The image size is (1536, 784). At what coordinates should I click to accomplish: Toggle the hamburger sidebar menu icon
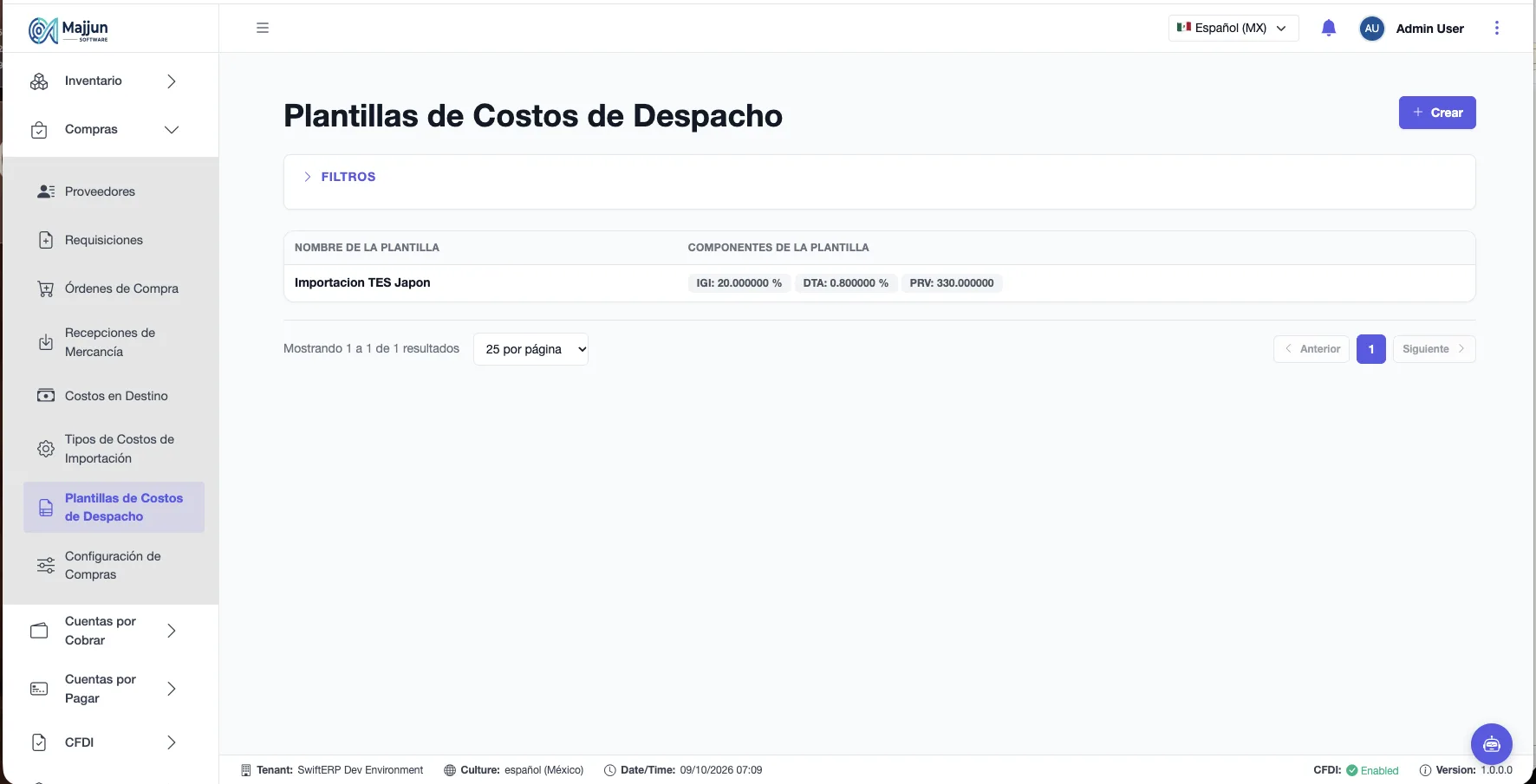[x=263, y=28]
